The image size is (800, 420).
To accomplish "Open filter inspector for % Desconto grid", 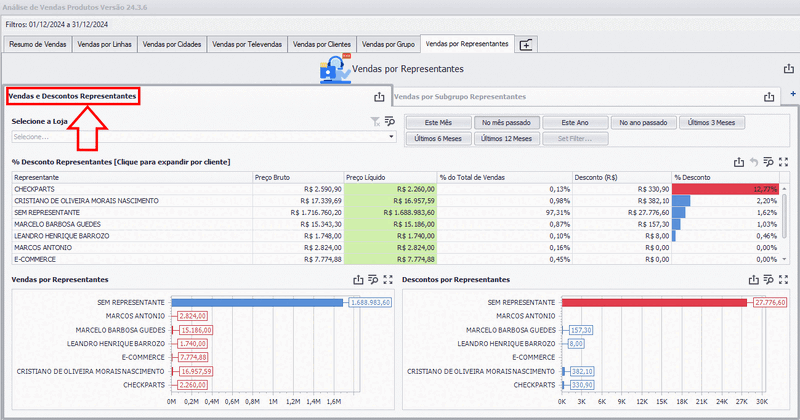I will coord(768,162).
